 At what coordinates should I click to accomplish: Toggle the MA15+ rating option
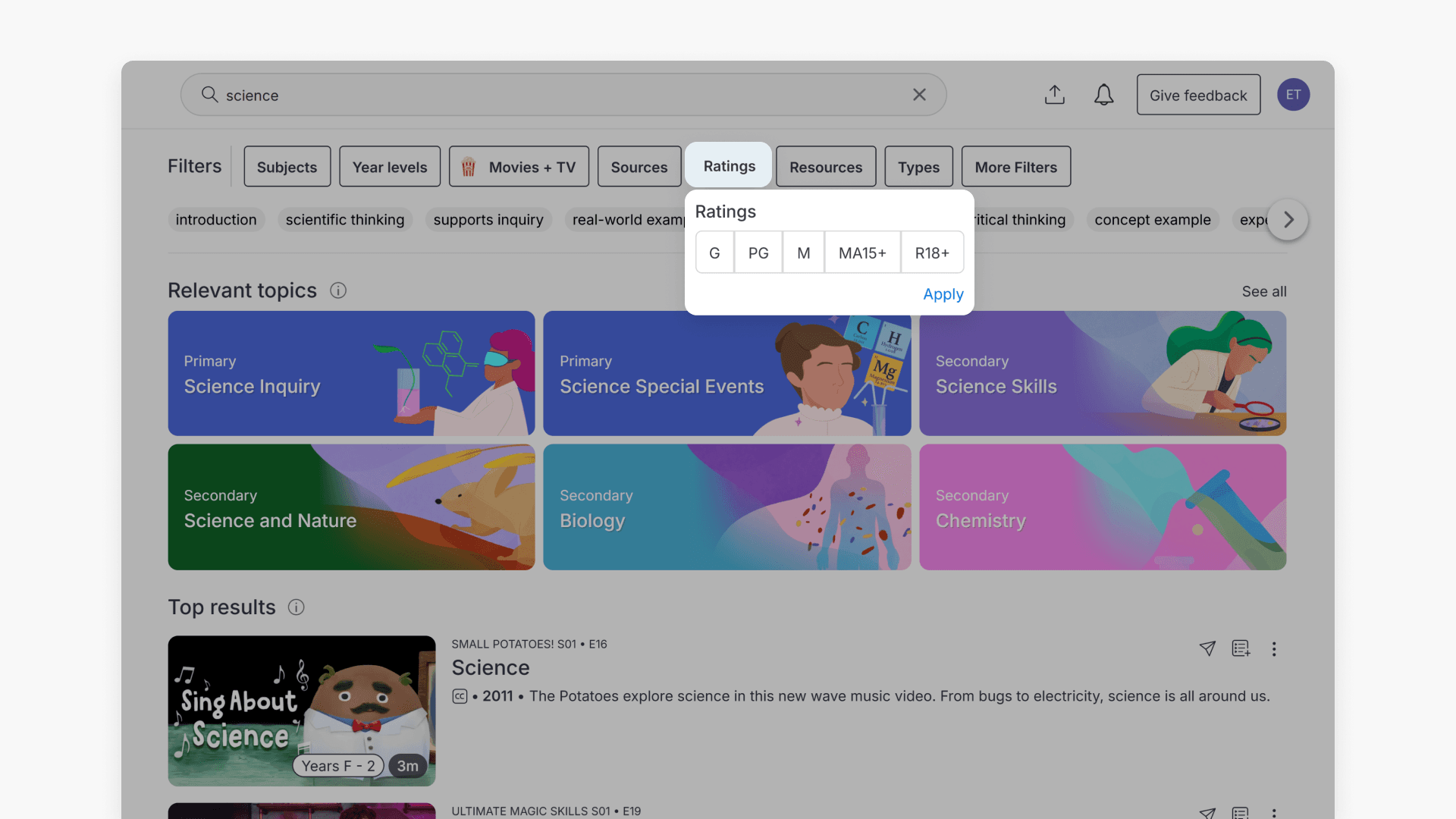pos(862,253)
